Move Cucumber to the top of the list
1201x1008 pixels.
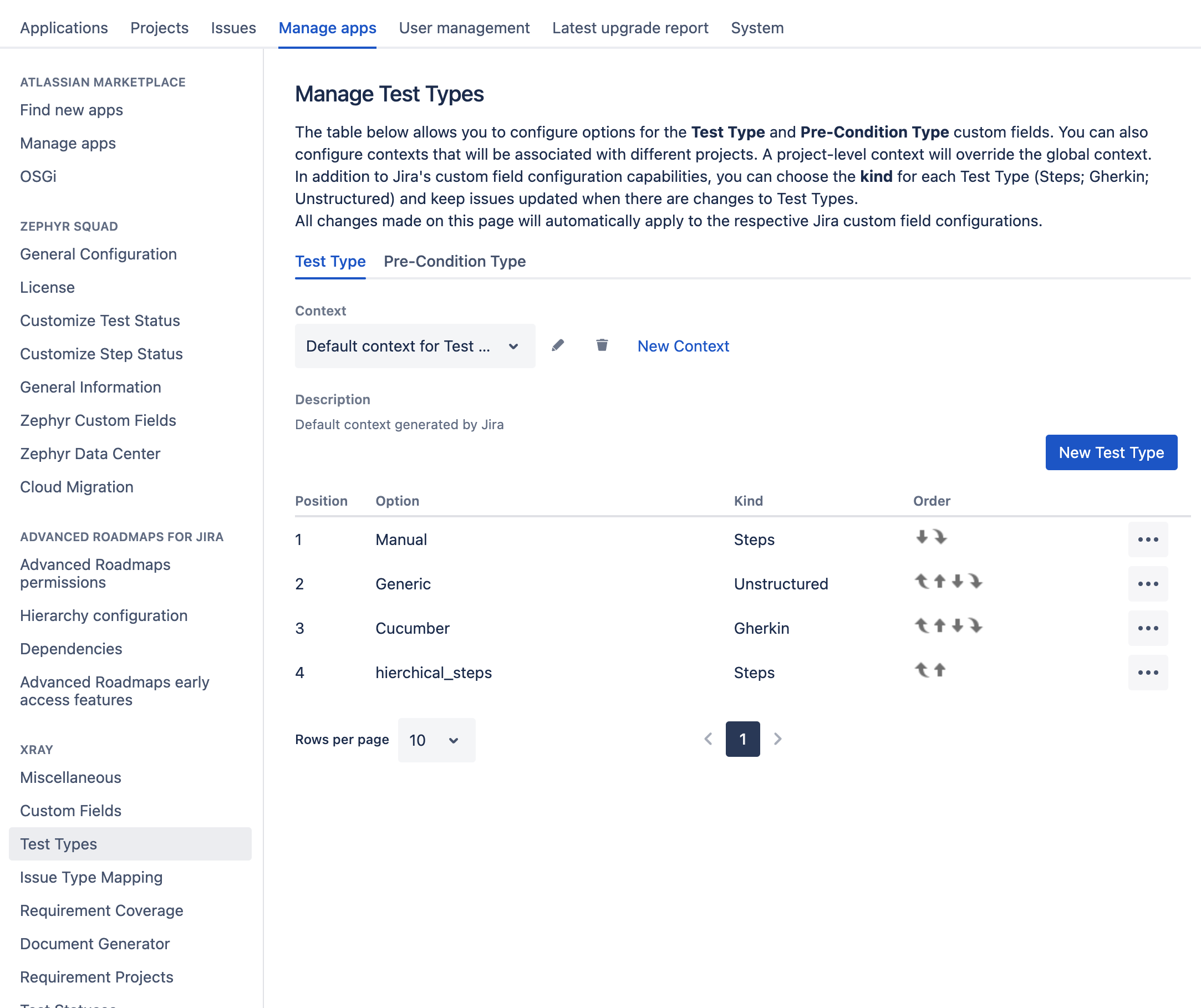point(922,625)
